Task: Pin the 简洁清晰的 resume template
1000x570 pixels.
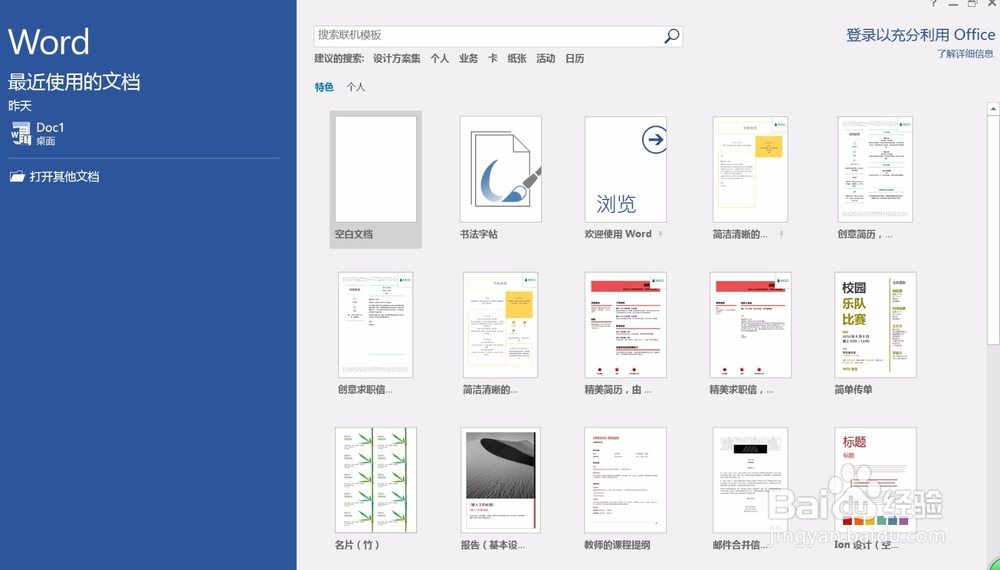Action: pyautogui.click(x=781, y=235)
